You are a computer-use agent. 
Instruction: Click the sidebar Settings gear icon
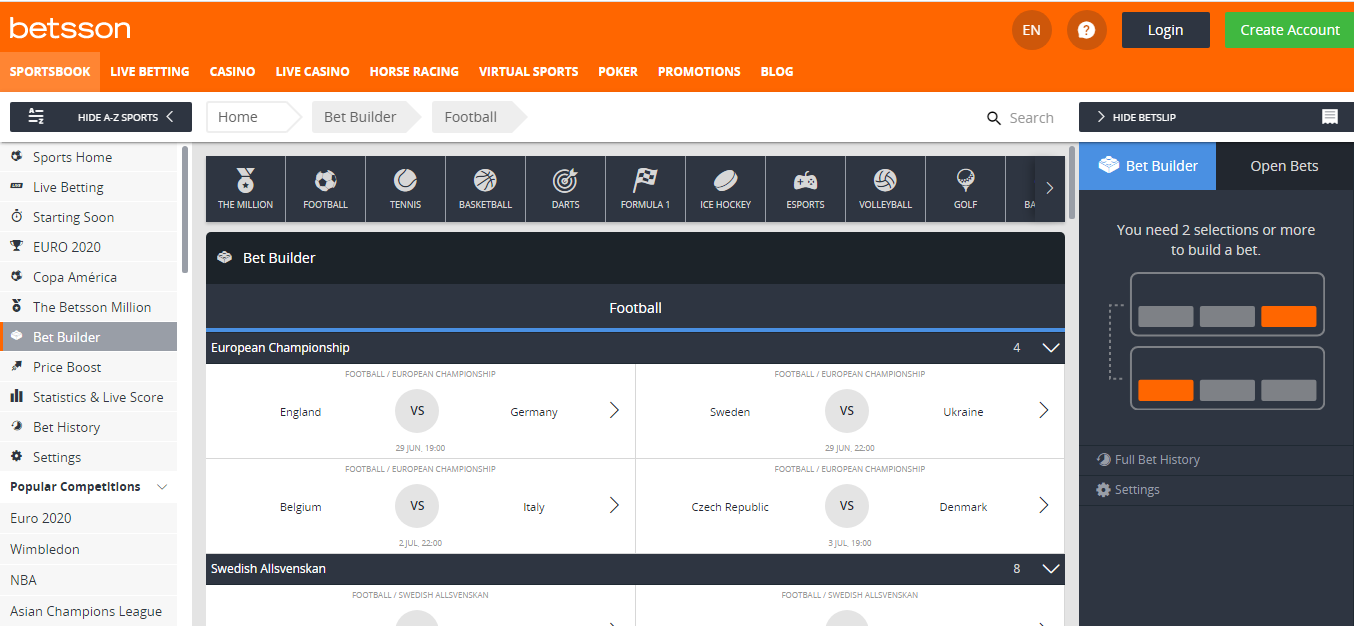(16, 457)
